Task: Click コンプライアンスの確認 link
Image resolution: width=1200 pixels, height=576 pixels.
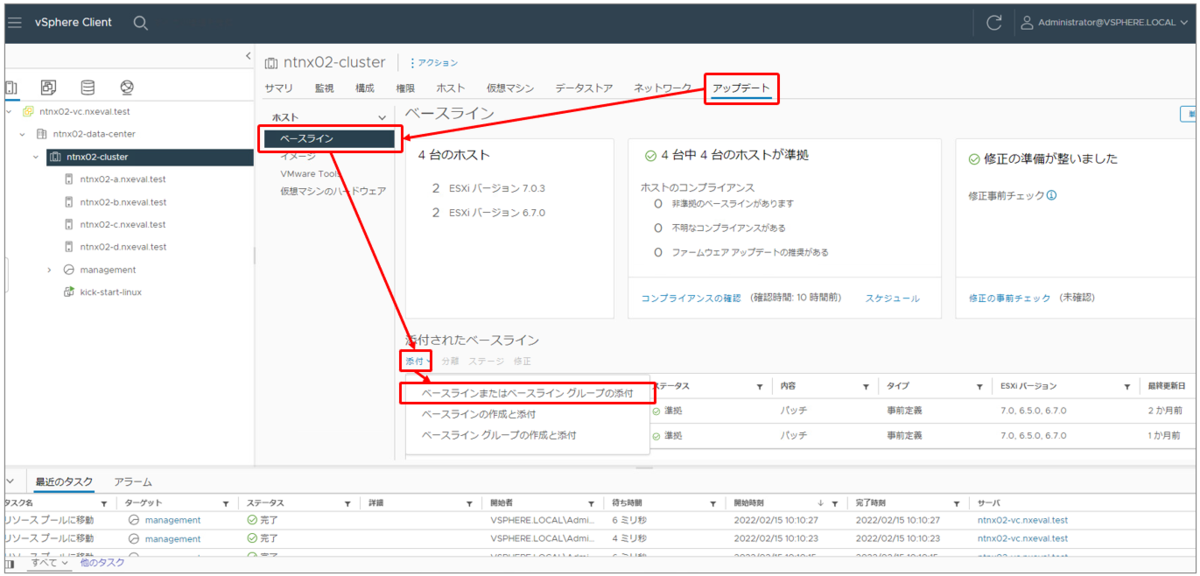Action: [691, 298]
